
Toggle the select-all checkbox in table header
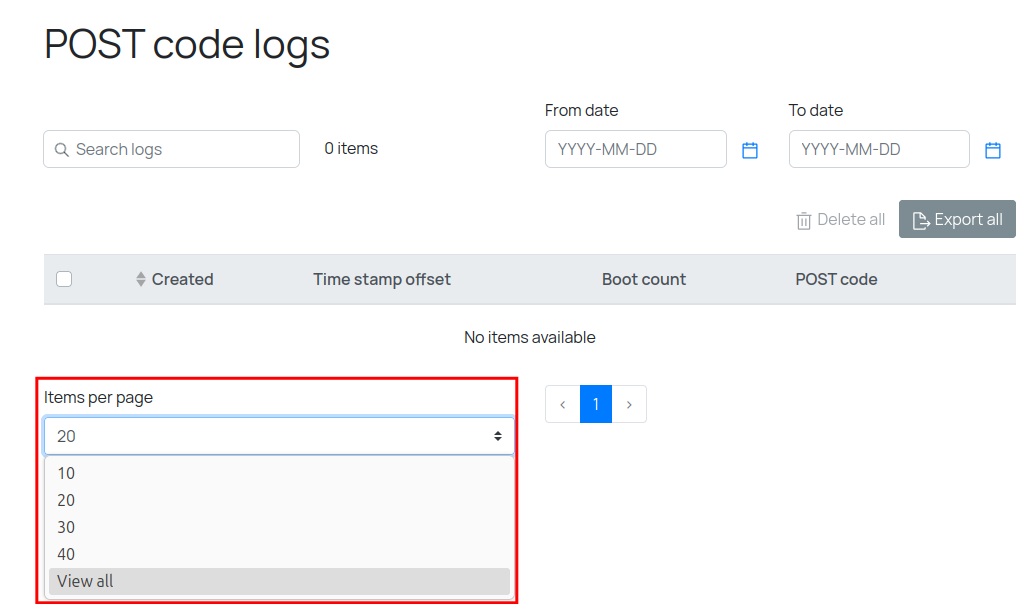pyautogui.click(x=64, y=279)
